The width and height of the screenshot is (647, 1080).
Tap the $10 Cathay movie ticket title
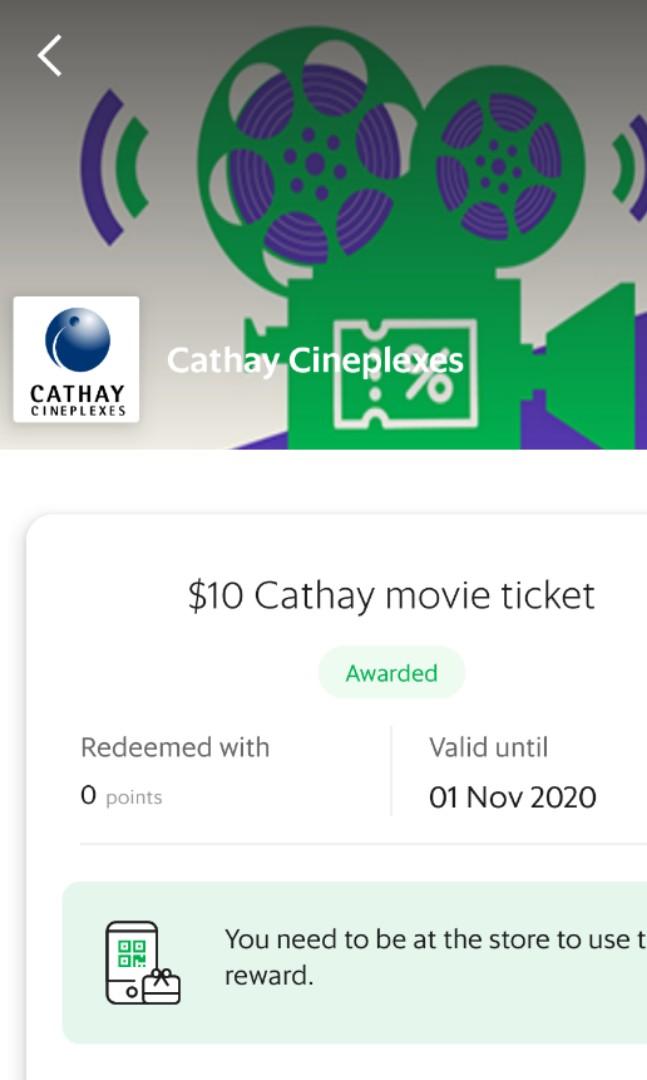click(391, 596)
